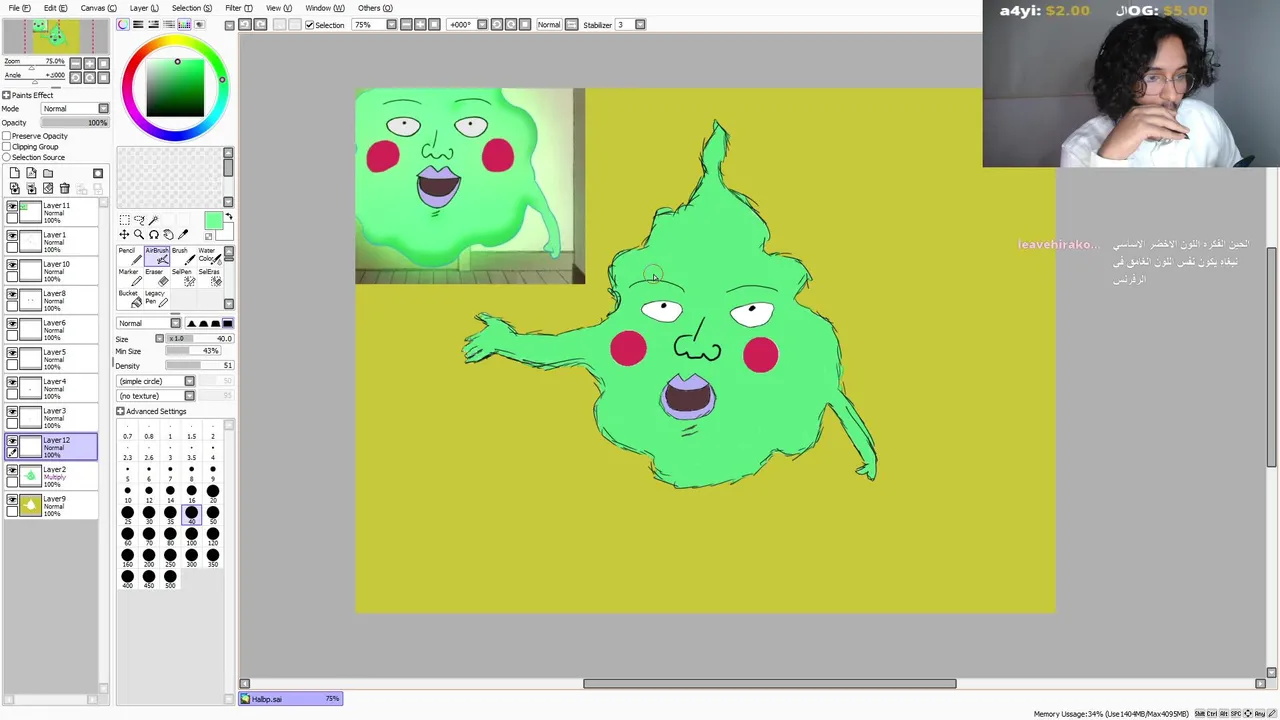Open the Canvas menu
1280x720 pixels.
98,8
